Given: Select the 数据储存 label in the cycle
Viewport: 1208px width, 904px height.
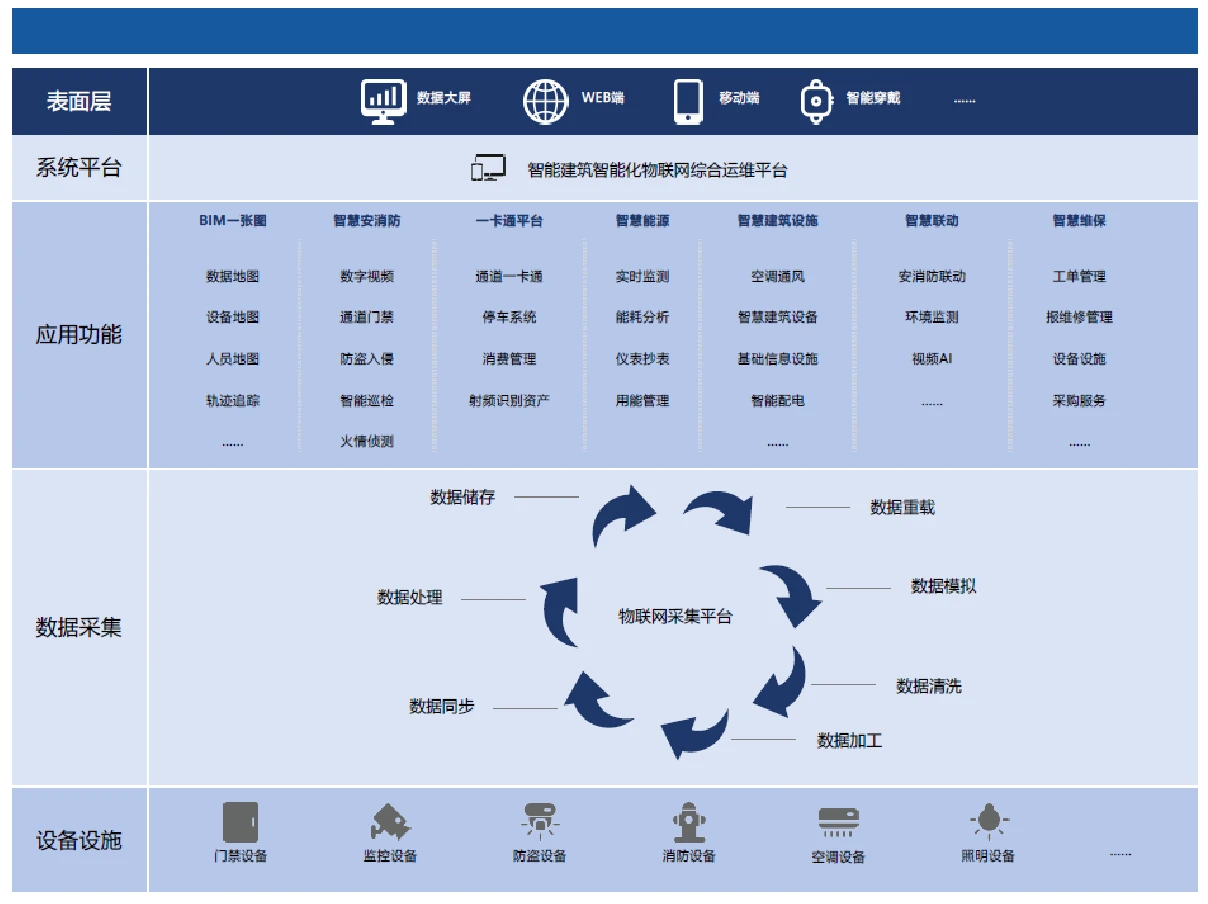Looking at the screenshot, I should [x=462, y=497].
